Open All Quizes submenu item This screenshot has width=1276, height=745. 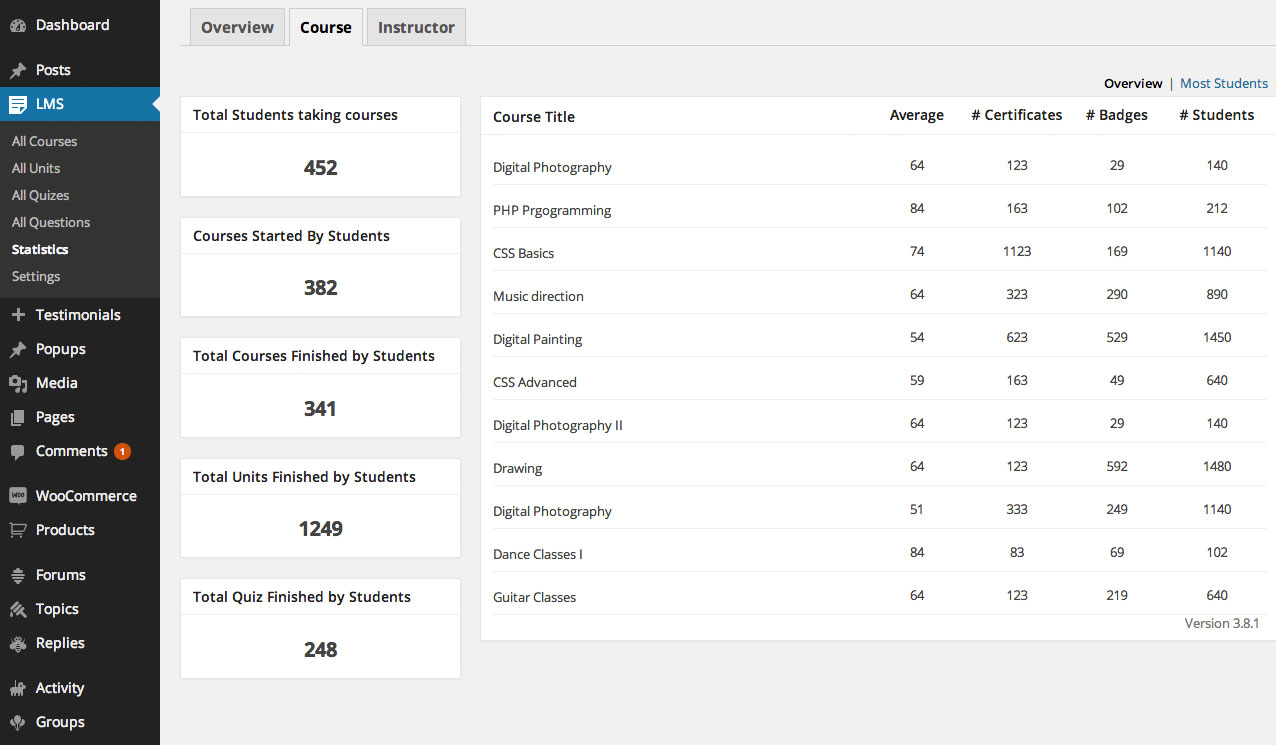click(40, 196)
